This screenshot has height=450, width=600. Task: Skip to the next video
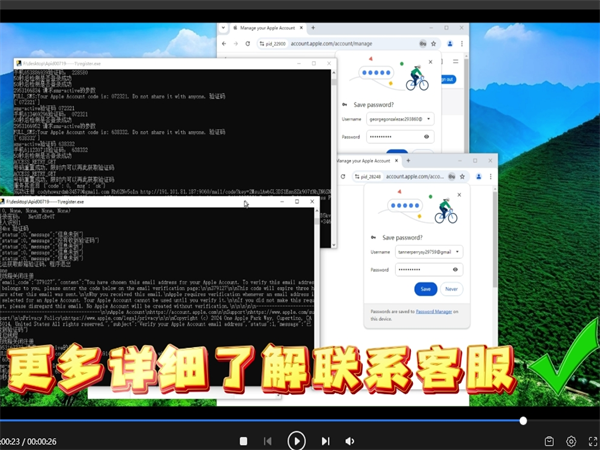[325, 441]
